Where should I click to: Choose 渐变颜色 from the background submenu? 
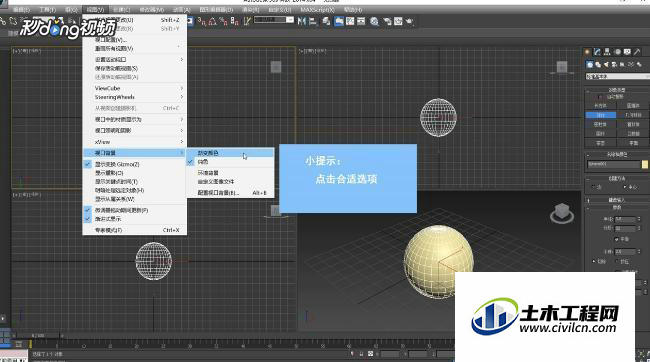(x=230, y=153)
